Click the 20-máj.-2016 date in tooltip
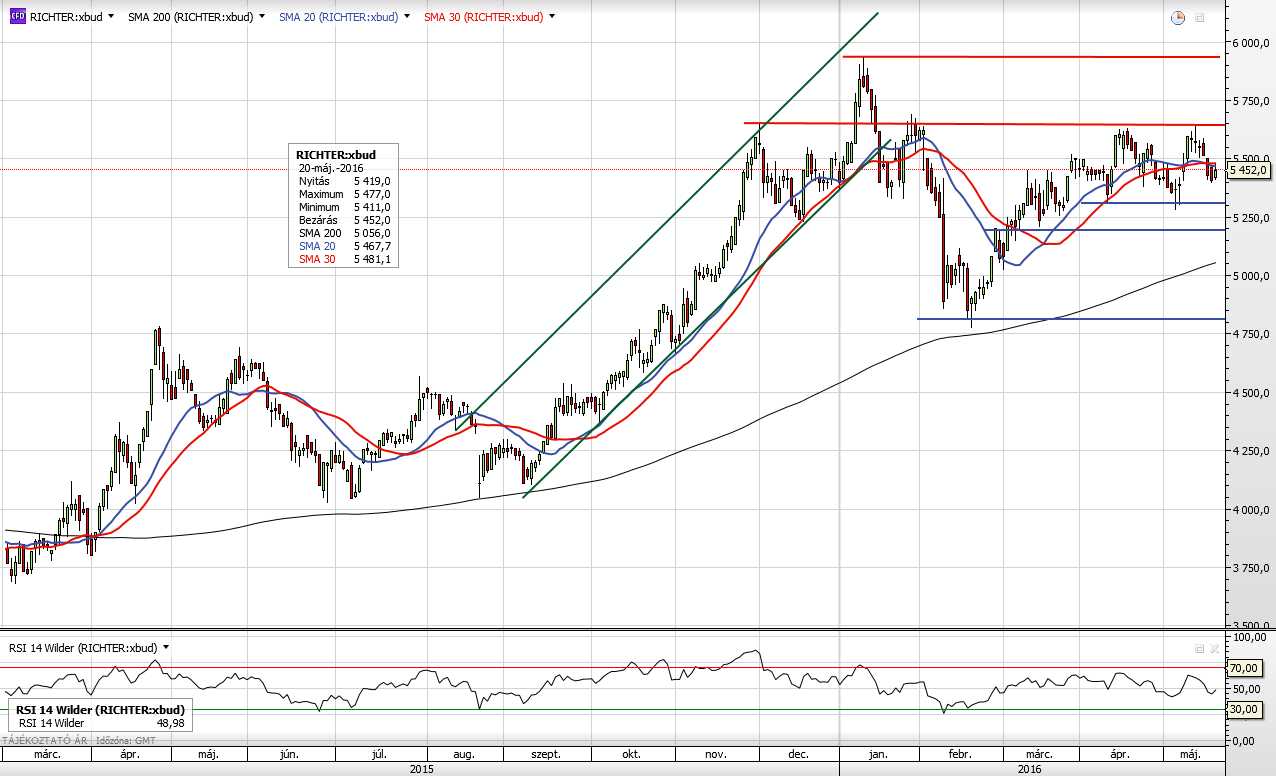The height and width of the screenshot is (776, 1276). [x=332, y=168]
